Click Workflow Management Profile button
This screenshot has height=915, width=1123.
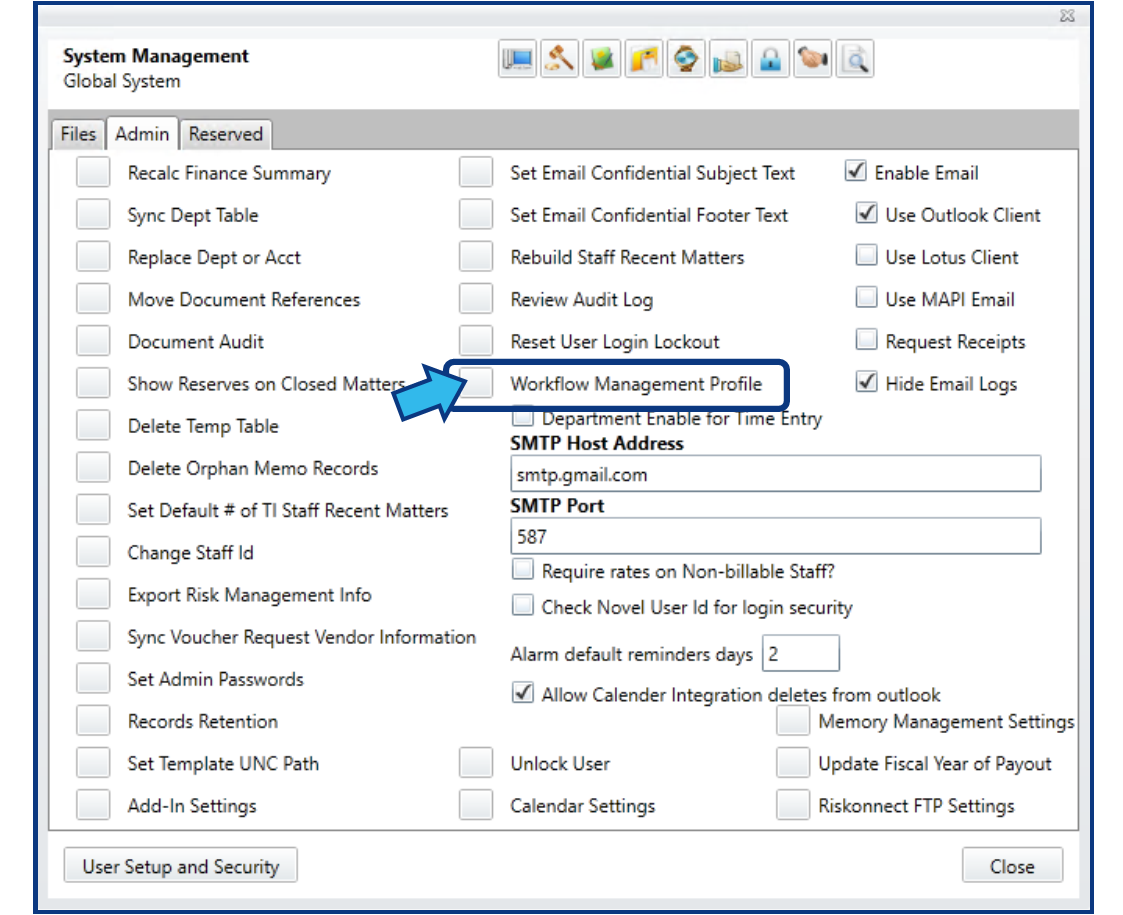coord(476,383)
